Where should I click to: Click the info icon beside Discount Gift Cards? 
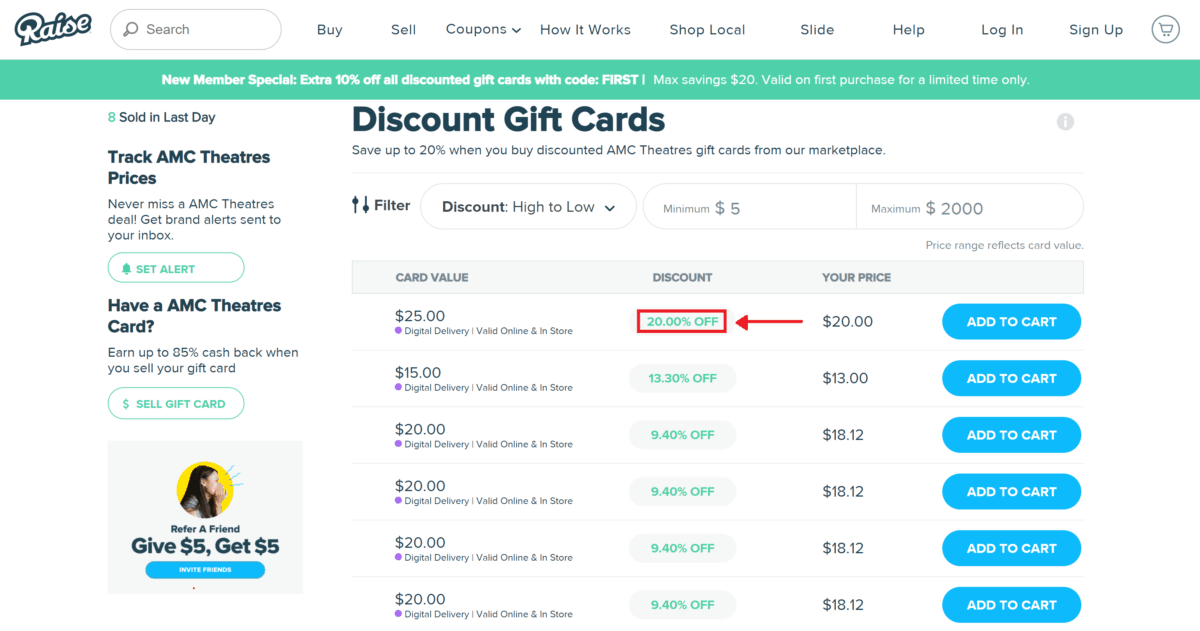tap(1065, 122)
